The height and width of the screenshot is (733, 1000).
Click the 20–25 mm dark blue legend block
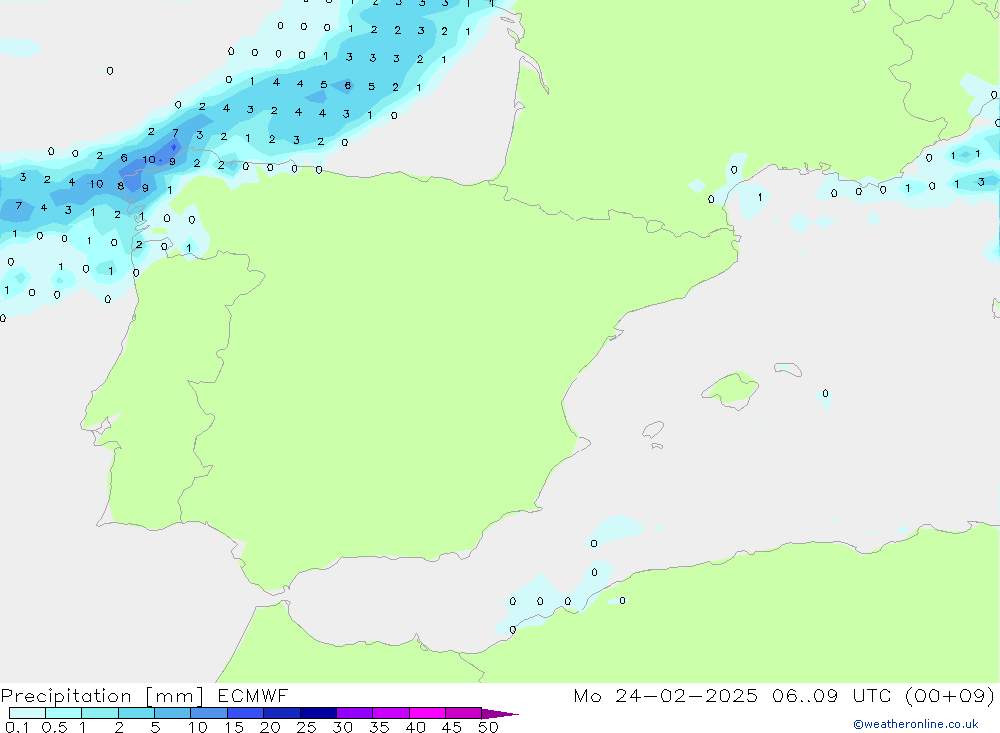[x=281, y=713]
